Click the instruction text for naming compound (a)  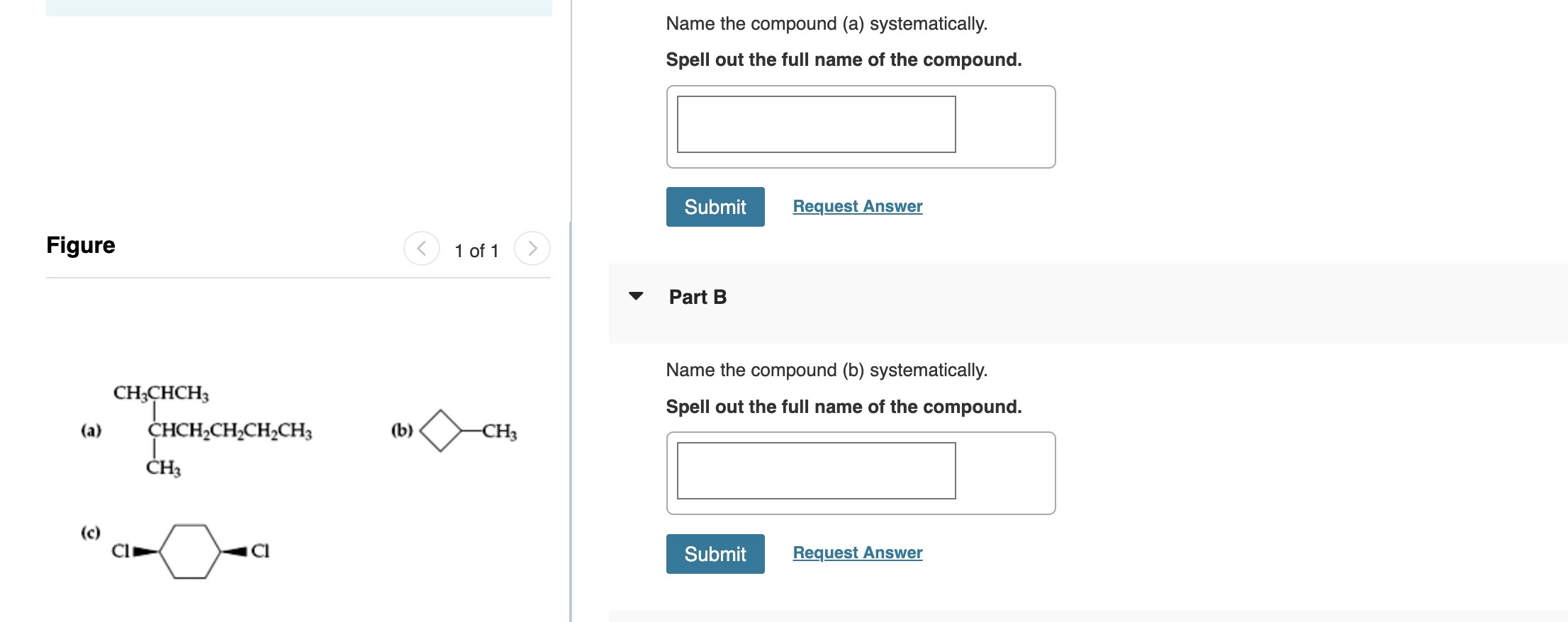click(826, 23)
